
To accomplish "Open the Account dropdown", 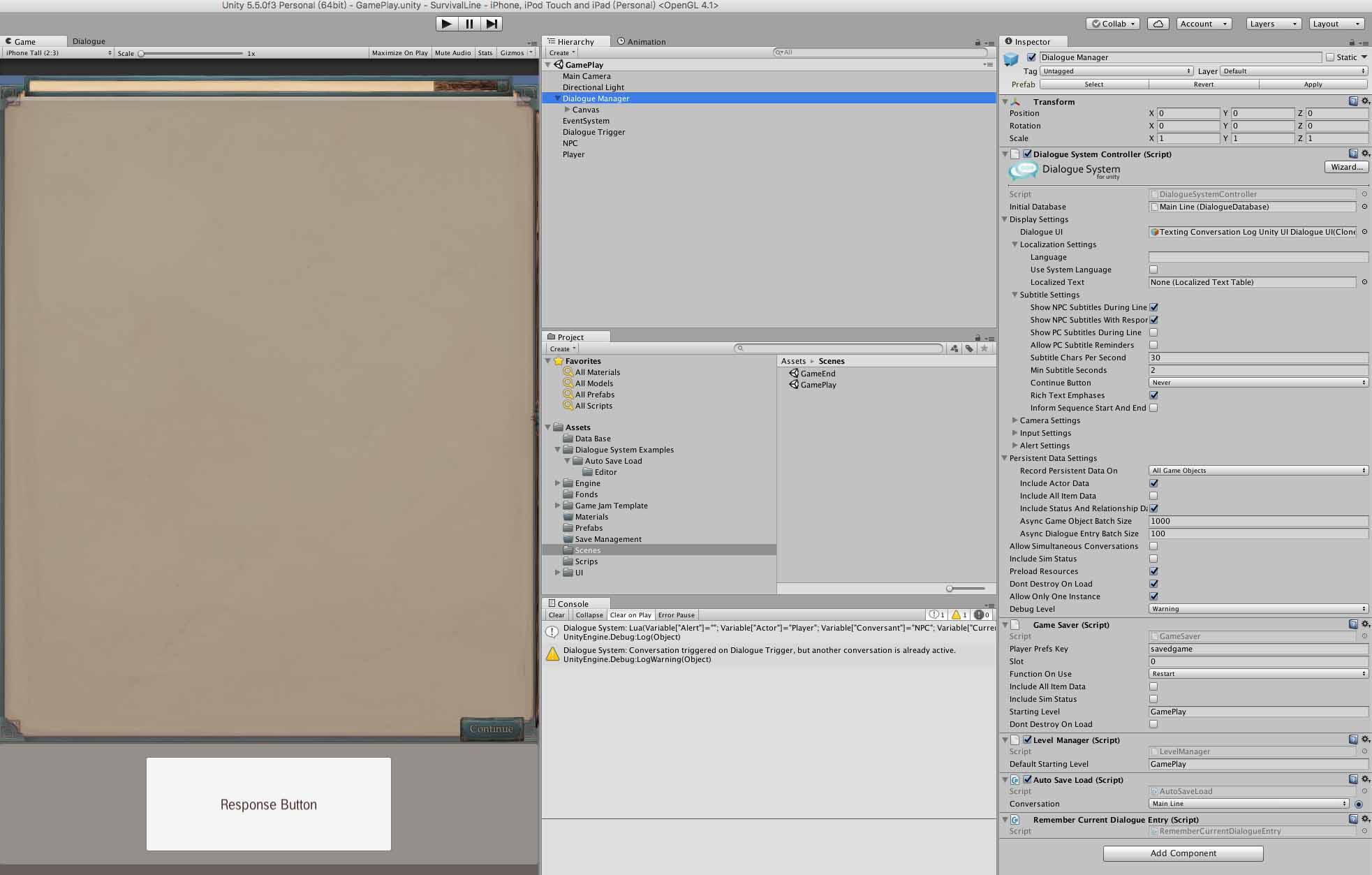I will coord(1203,24).
